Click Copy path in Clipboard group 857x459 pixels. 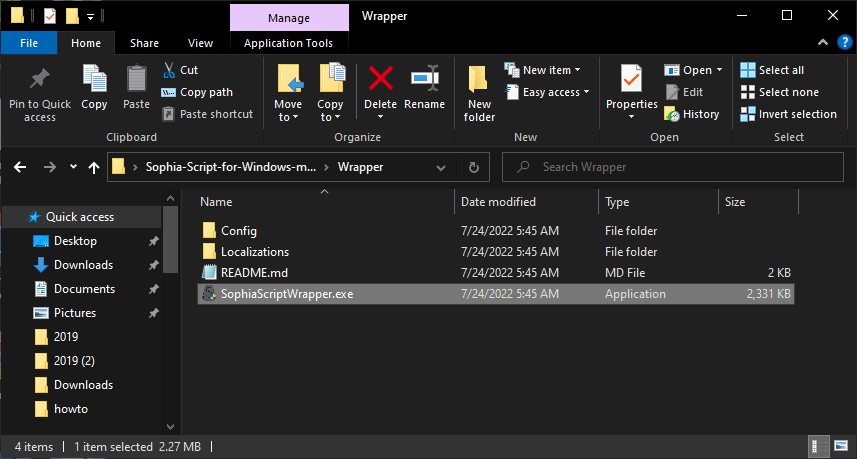[x=197, y=92]
